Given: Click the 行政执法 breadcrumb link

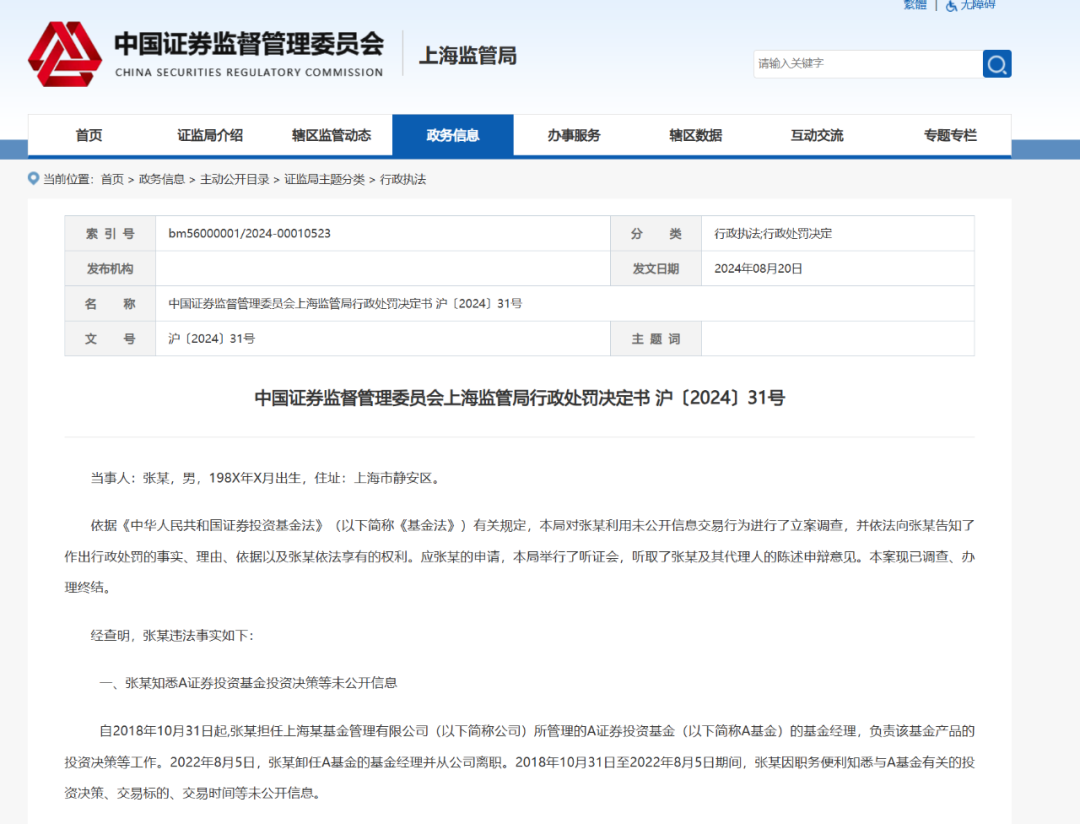Looking at the screenshot, I should (403, 180).
